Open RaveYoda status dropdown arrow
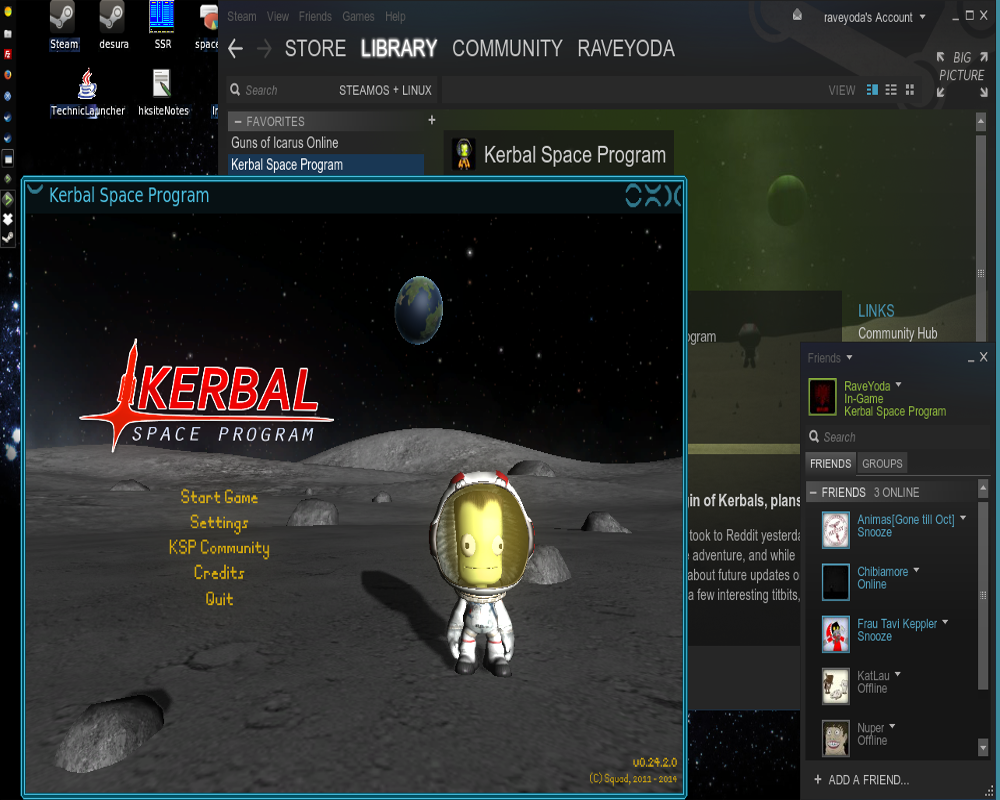The height and width of the screenshot is (800, 1000). (x=899, y=385)
